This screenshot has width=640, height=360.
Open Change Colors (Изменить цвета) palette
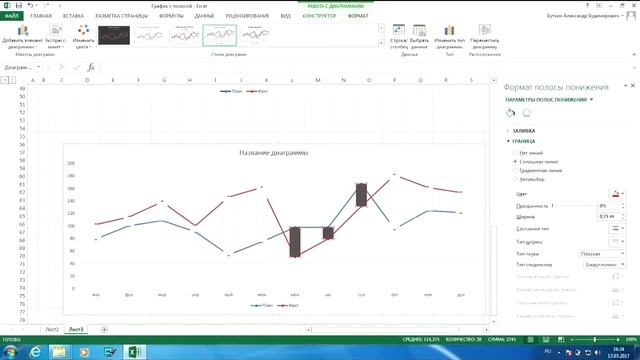(x=83, y=37)
